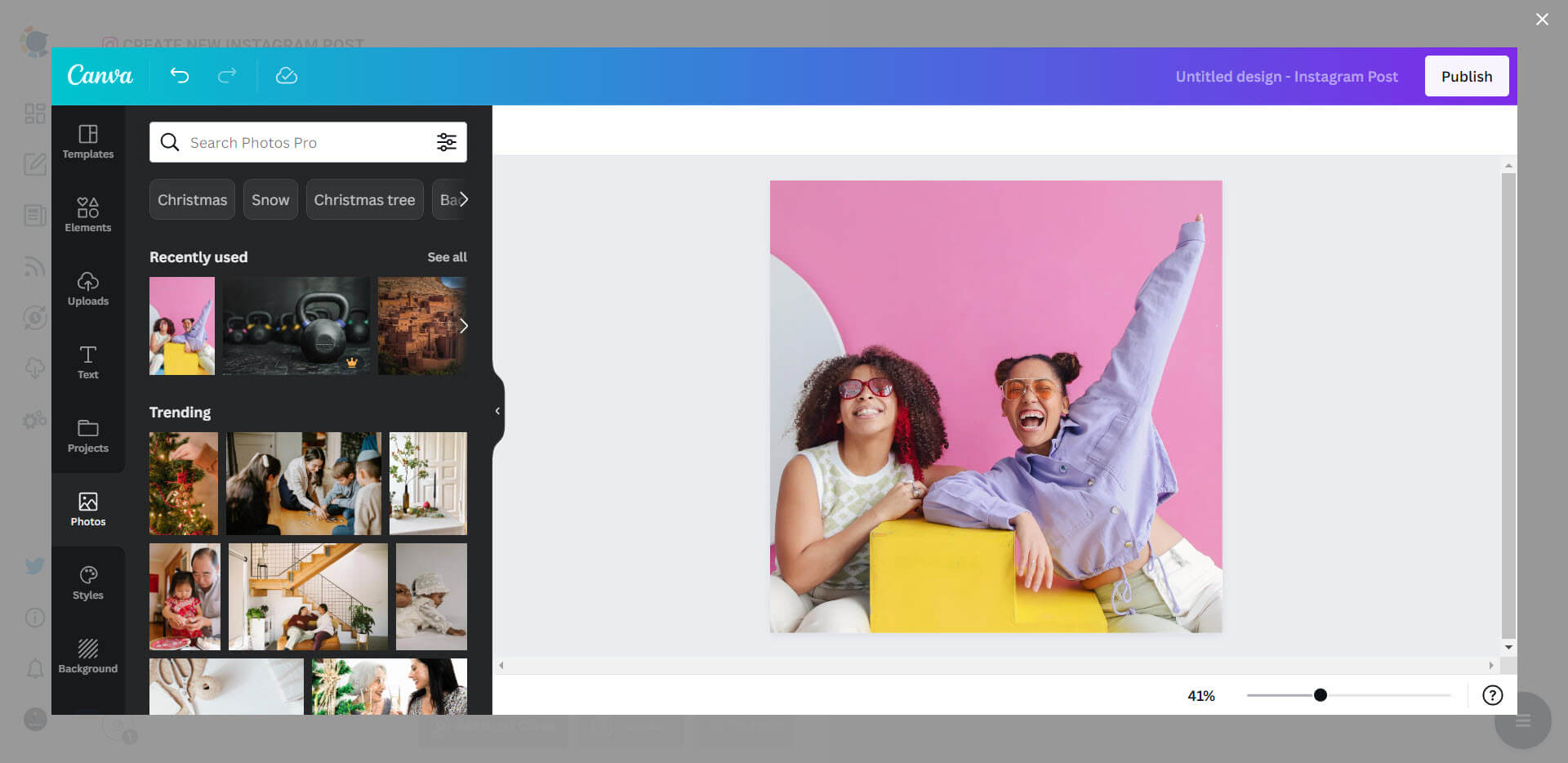Click the Publish button
This screenshot has width=1568, height=763.
click(x=1467, y=76)
